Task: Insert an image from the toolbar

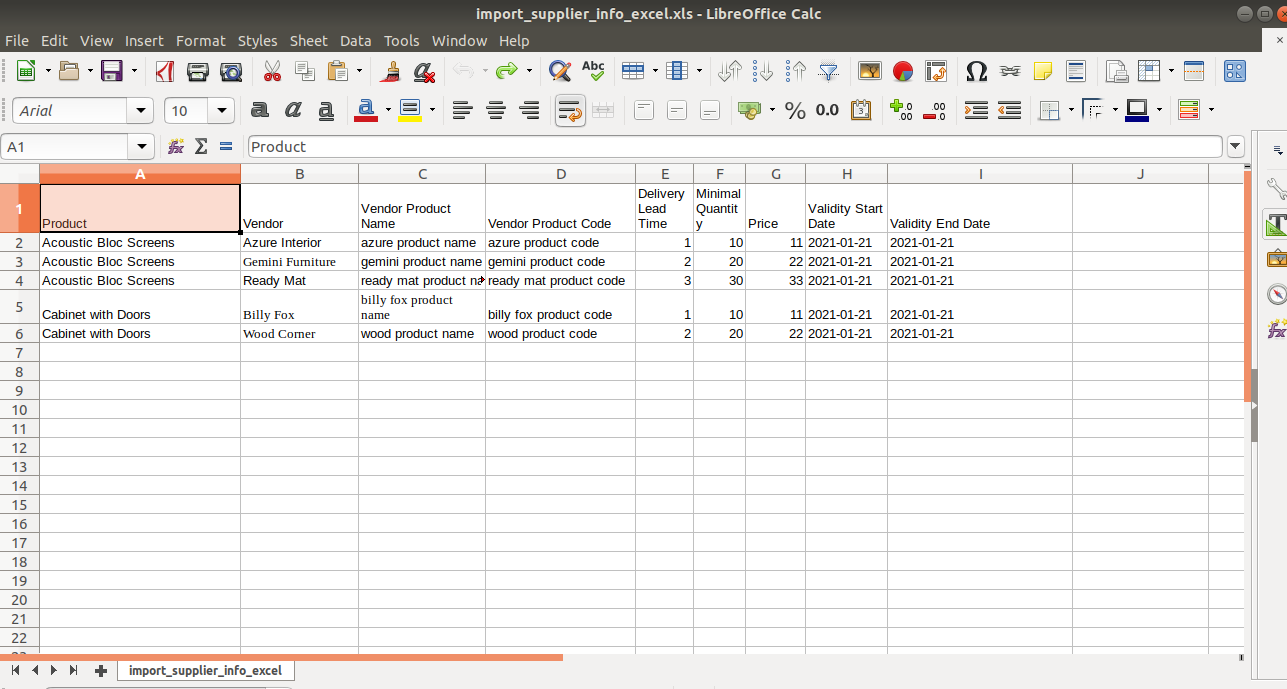Action: [870, 71]
